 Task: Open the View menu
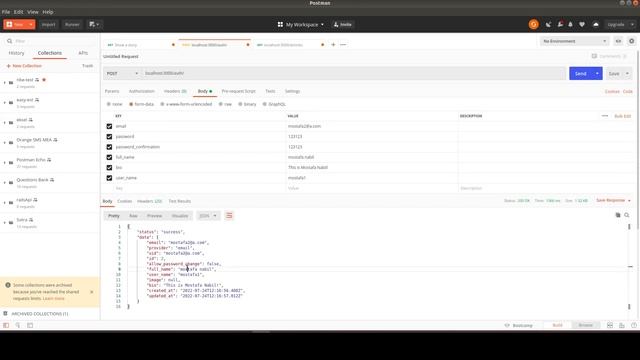click(33, 12)
